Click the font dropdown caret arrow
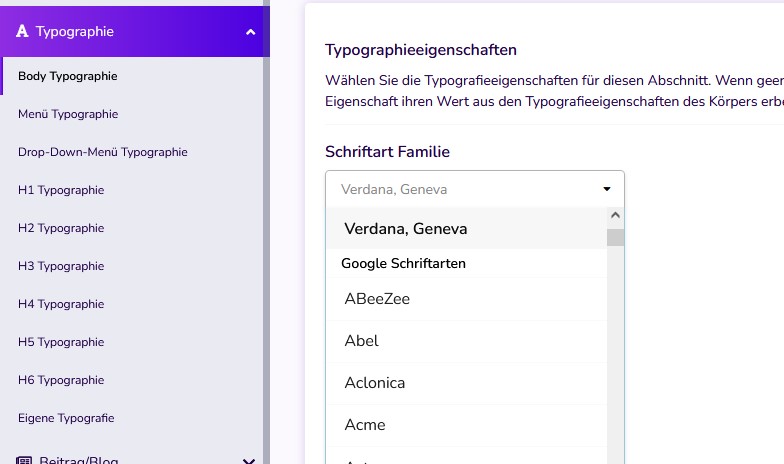 (606, 189)
